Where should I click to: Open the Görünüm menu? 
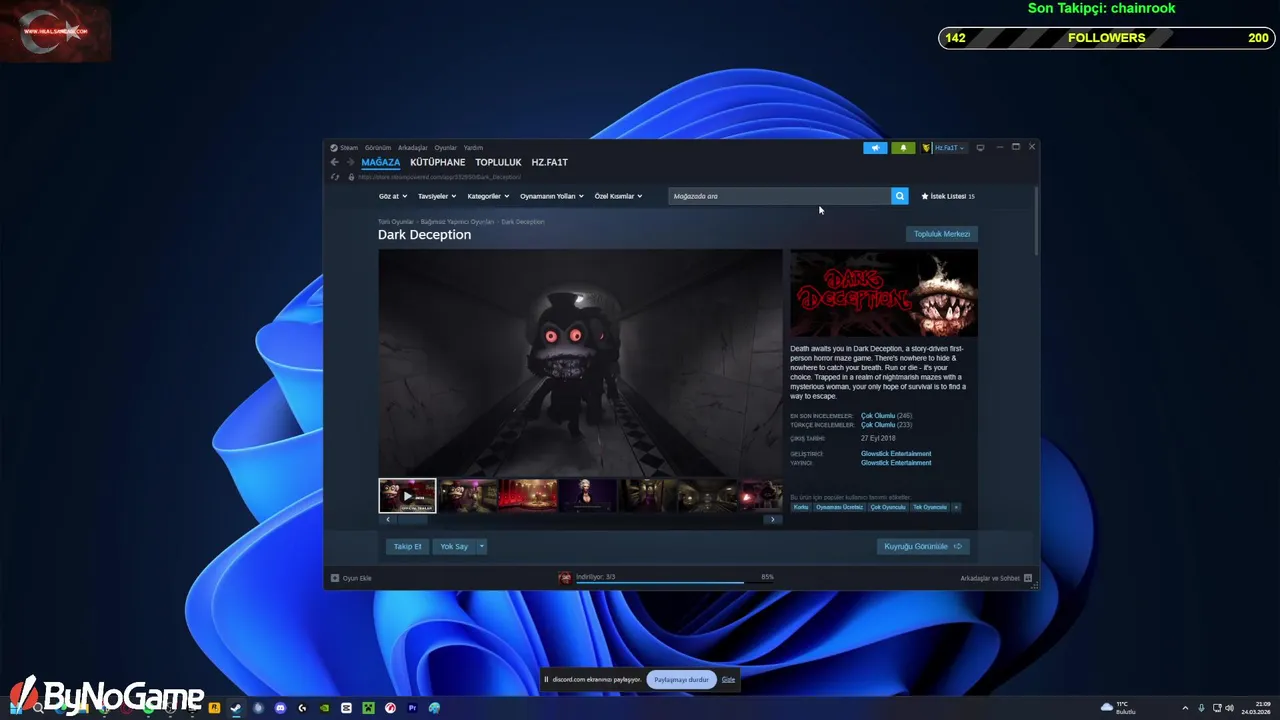click(378, 148)
